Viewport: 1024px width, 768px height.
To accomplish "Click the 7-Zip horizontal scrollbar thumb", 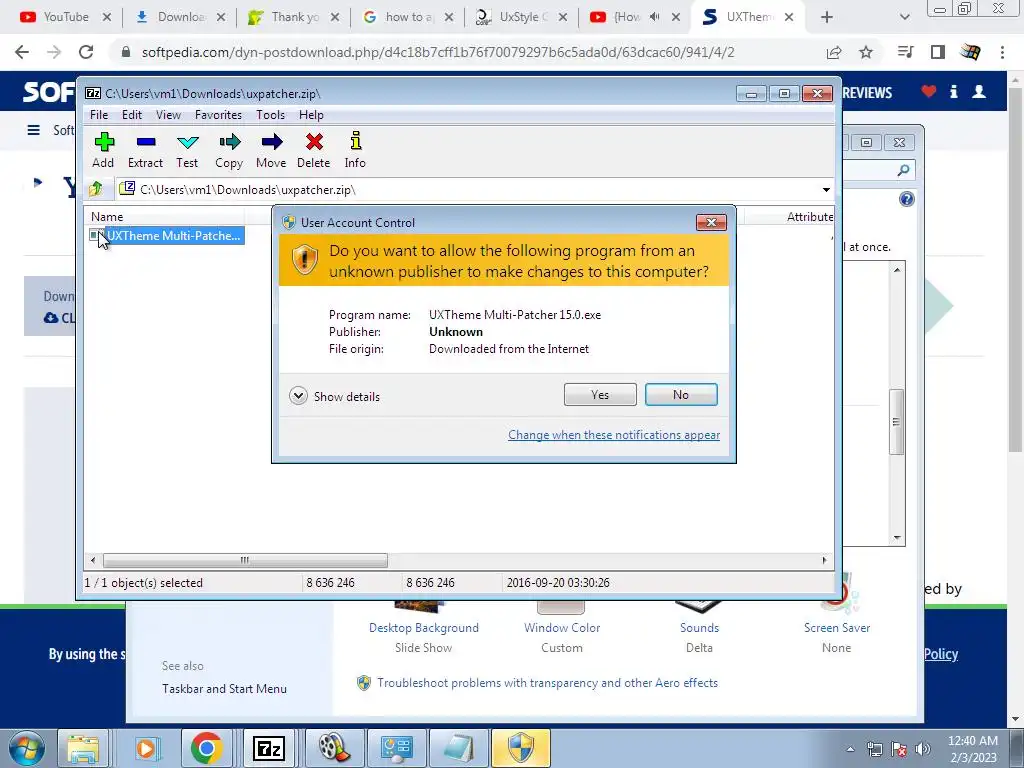I will point(245,560).
